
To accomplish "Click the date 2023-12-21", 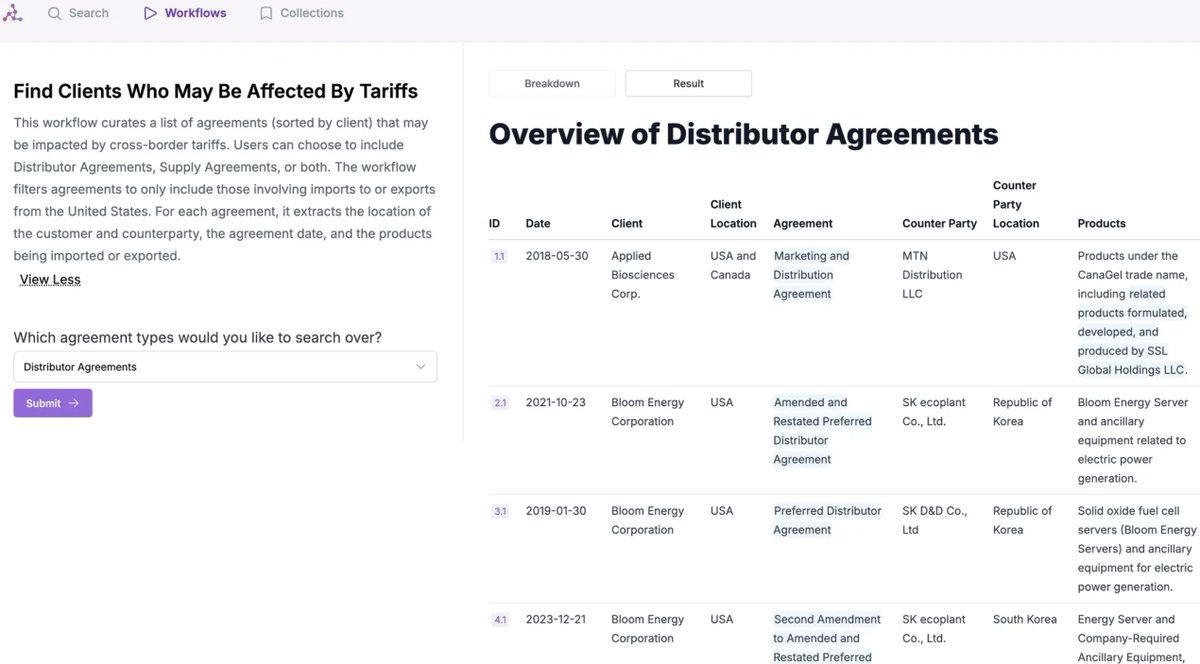I will [x=557, y=620].
